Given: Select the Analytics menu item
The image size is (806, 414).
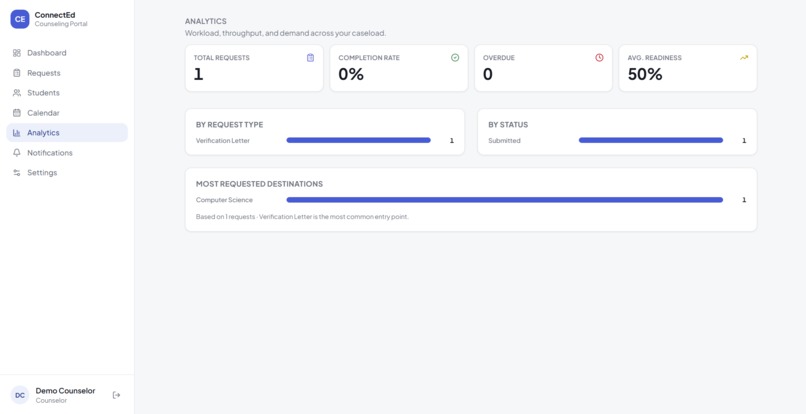Looking at the screenshot, I should click(x=67, y=133).
